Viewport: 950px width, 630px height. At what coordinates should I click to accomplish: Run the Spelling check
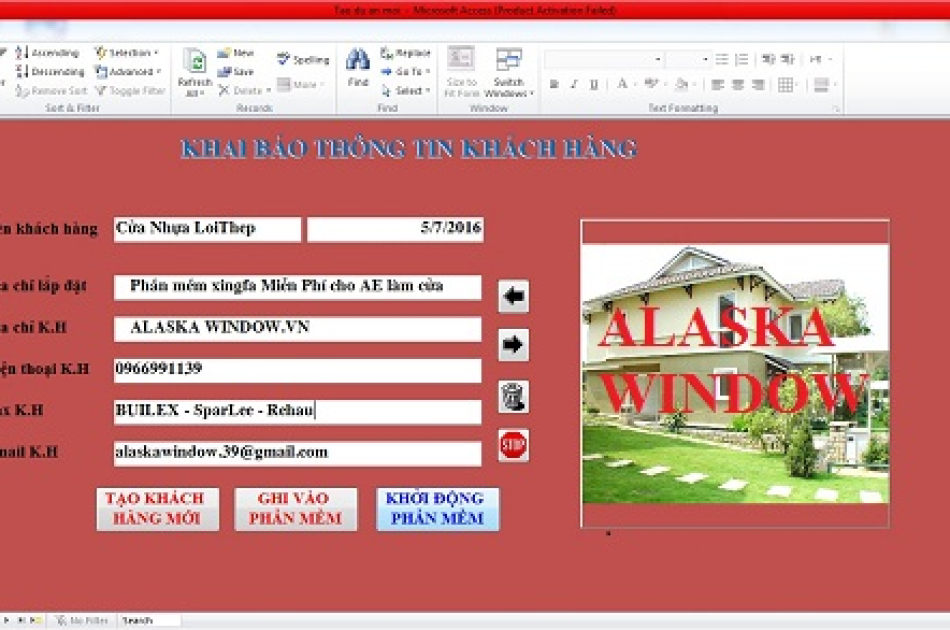(303, 59)
